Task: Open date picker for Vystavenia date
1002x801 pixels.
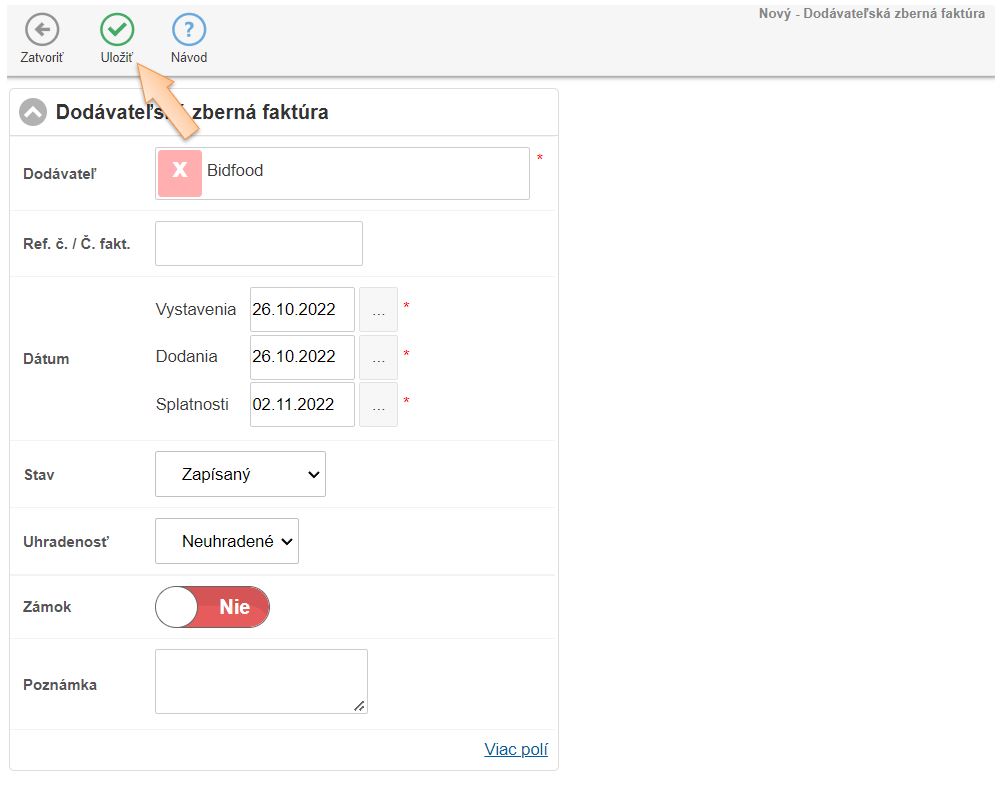Action: pos(378,310)
